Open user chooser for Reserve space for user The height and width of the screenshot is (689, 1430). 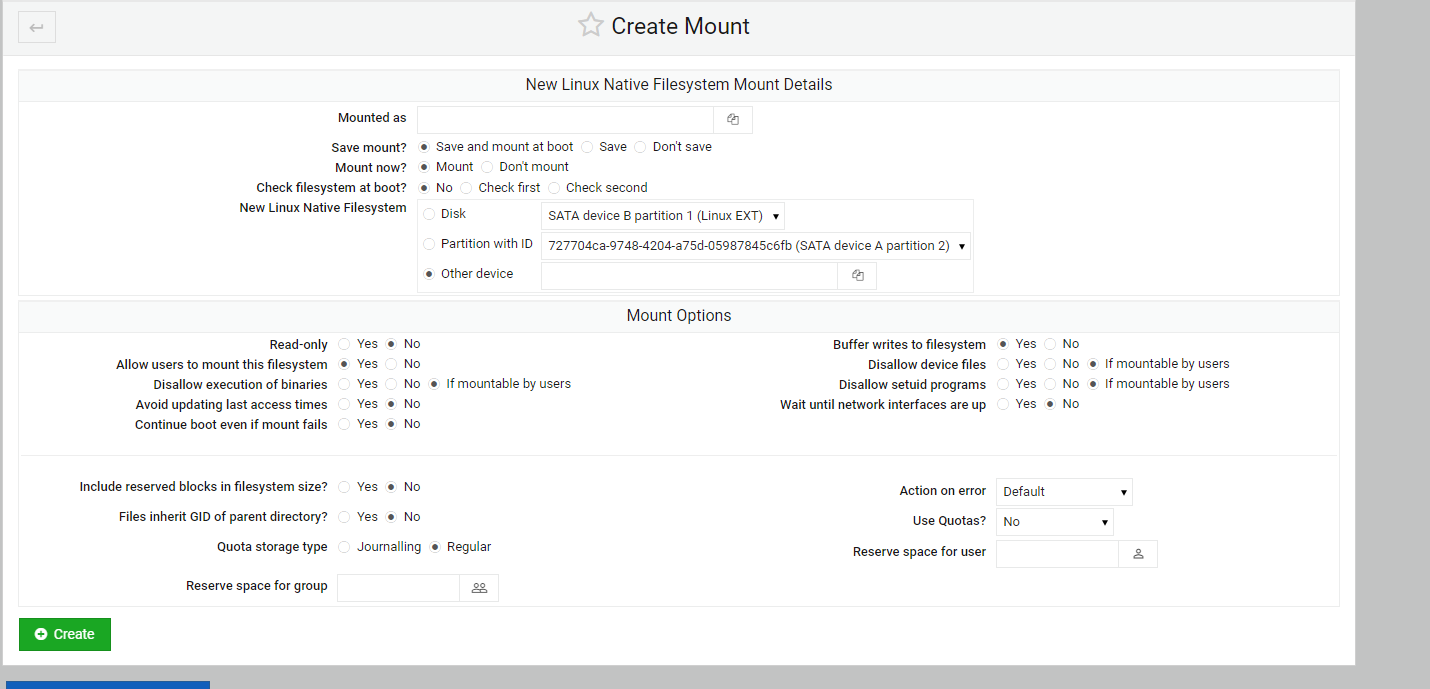1138,554
